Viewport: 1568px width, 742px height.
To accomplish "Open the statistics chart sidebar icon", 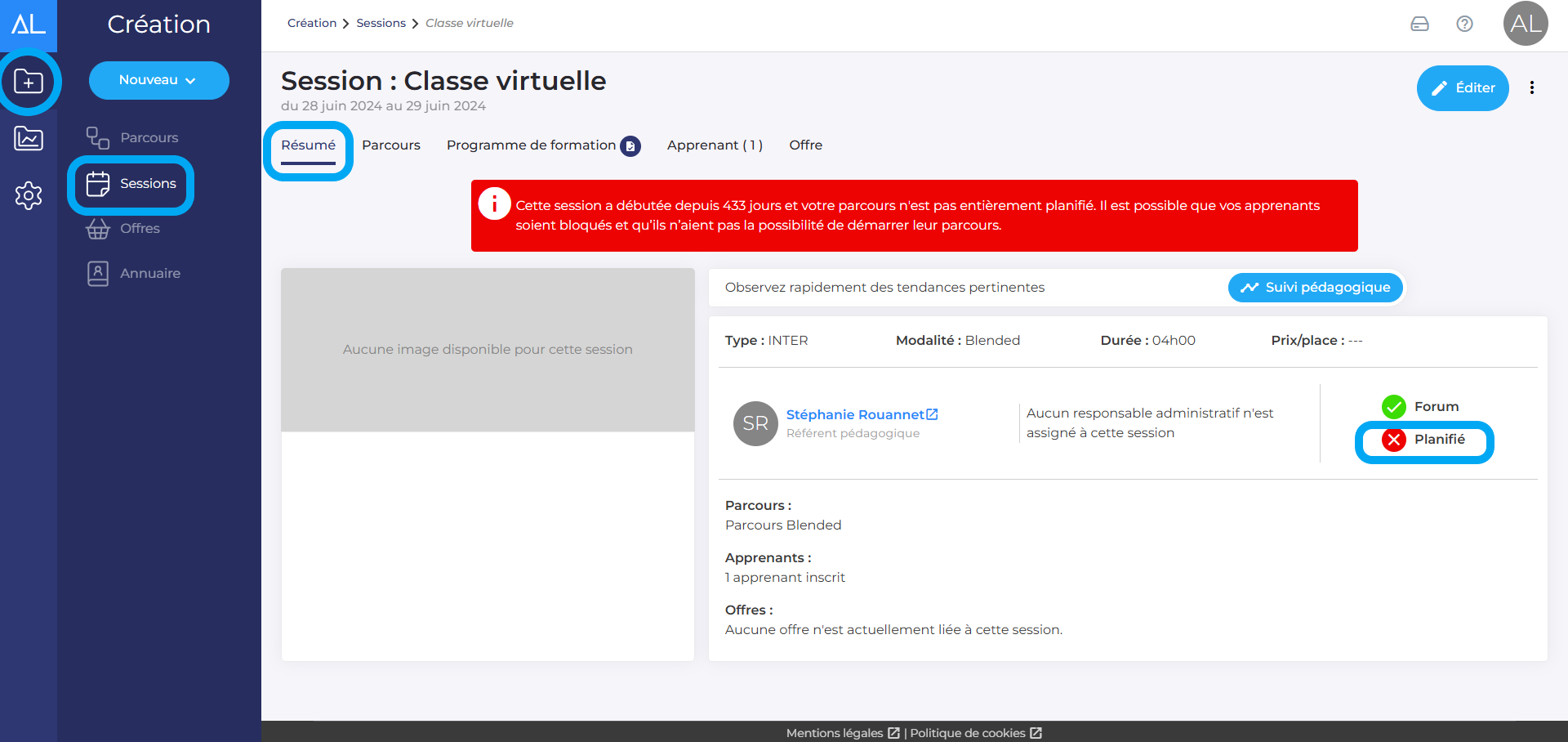I will [x=29, y=139].
